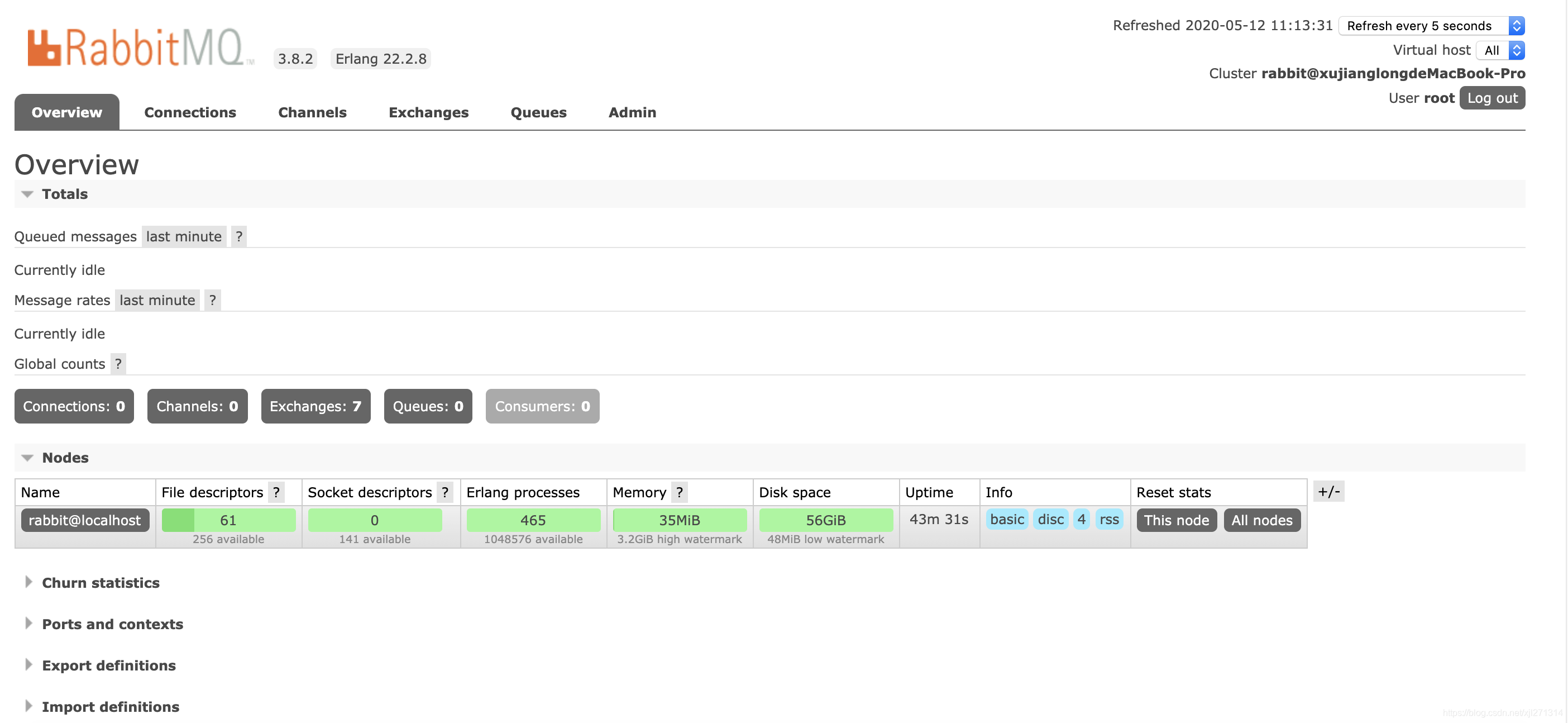Click the +/- column chooser
Screen dimensions: 1568x723
[1328, 492]
